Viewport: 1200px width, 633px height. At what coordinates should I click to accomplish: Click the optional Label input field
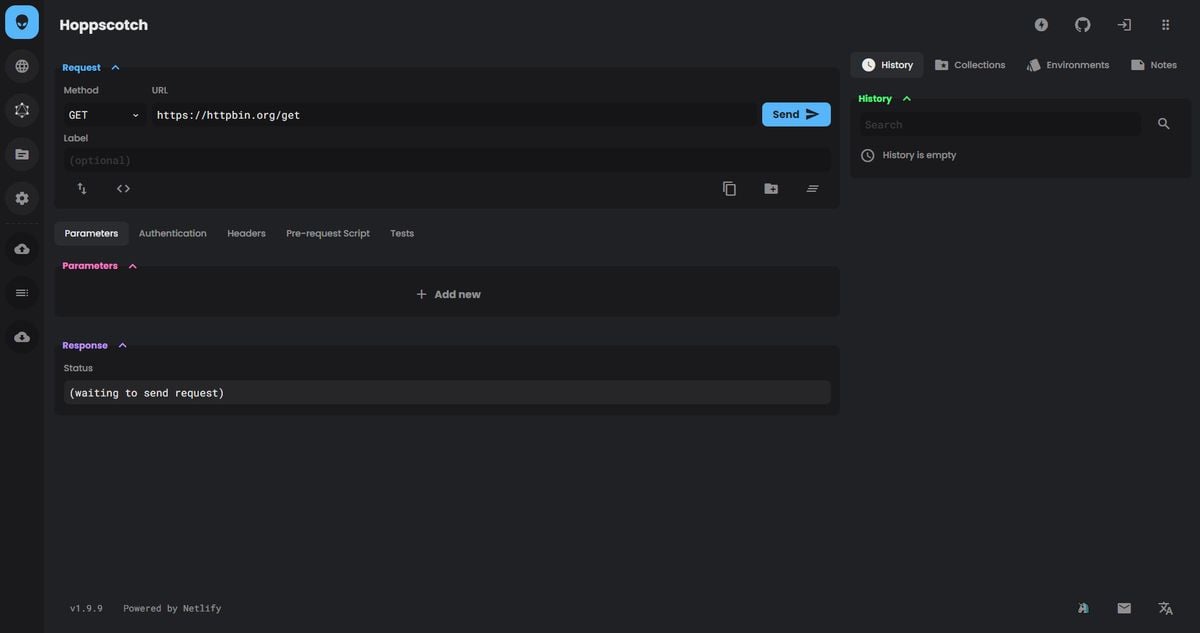[x=447, y=160]
